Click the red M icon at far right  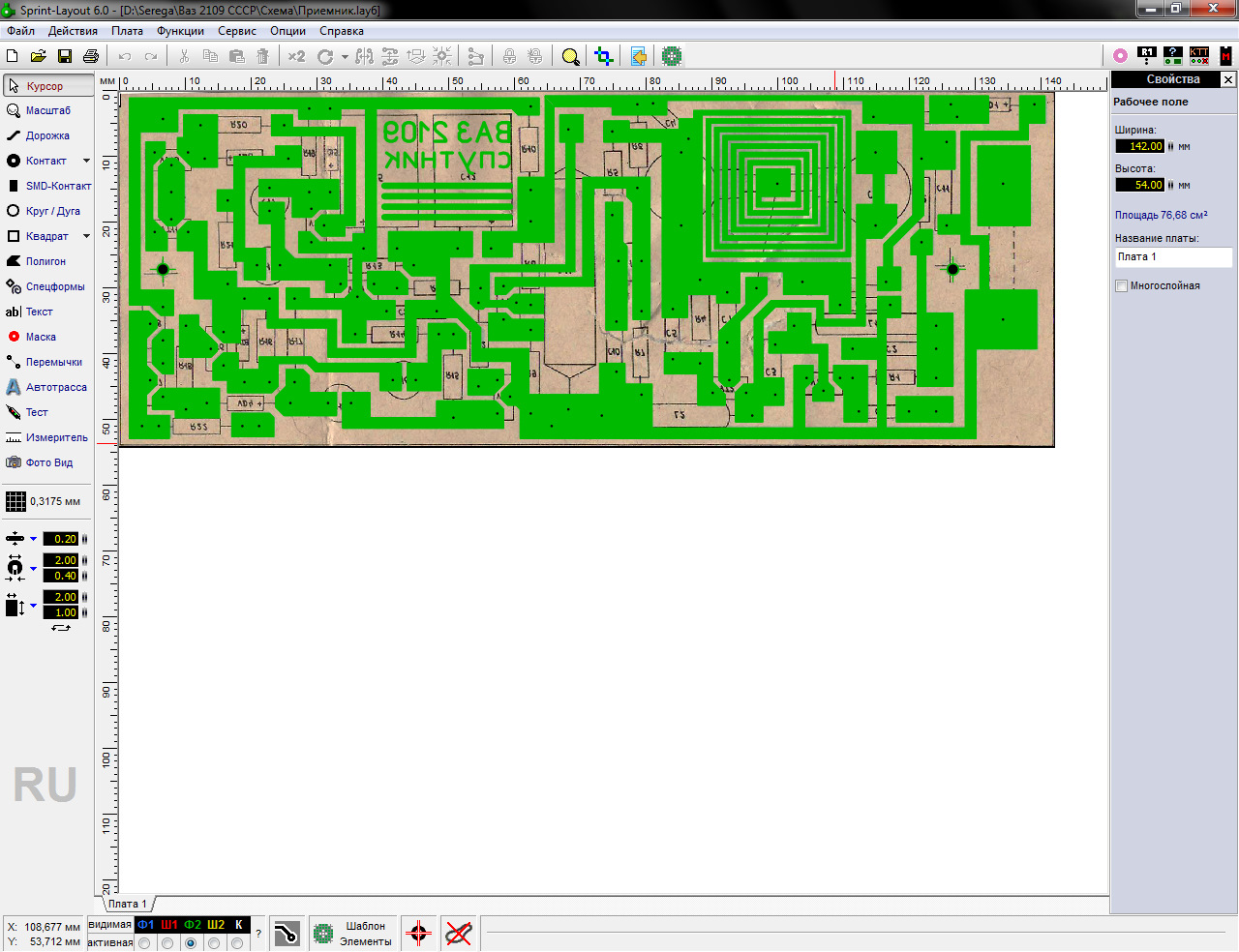1226,56
